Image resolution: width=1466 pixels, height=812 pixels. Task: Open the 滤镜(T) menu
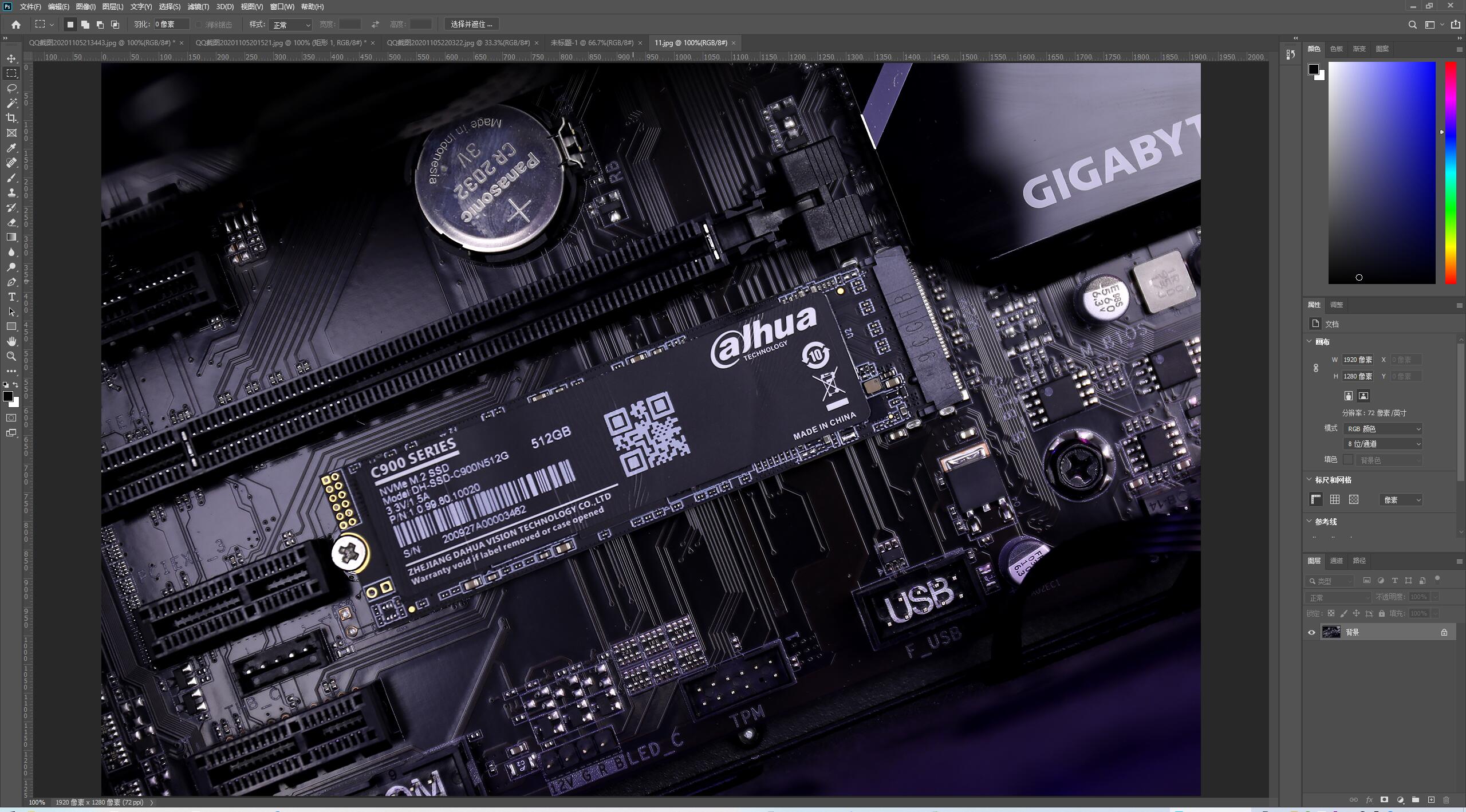pos(198,7)
